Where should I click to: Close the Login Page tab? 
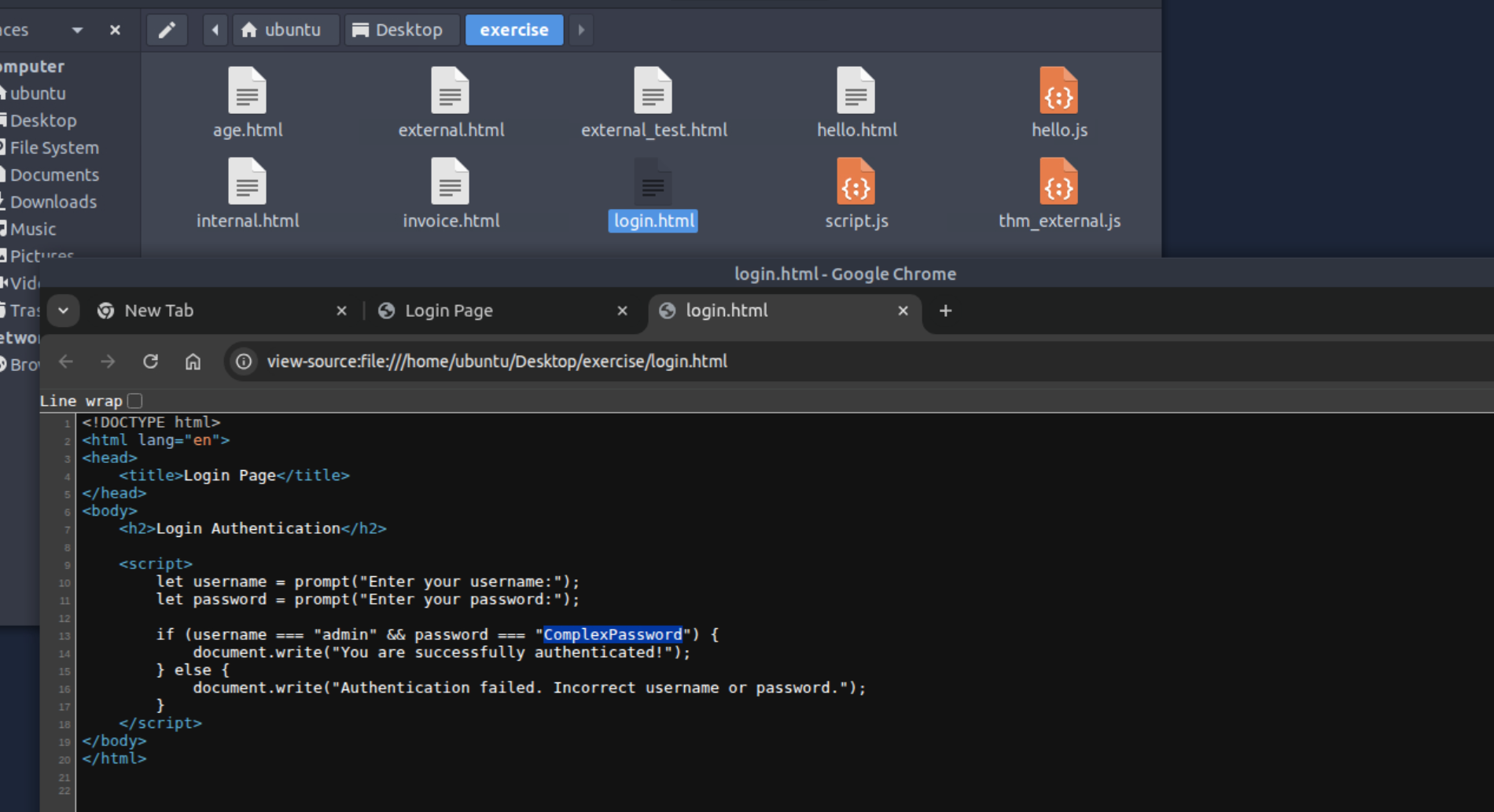click(622, 310)
